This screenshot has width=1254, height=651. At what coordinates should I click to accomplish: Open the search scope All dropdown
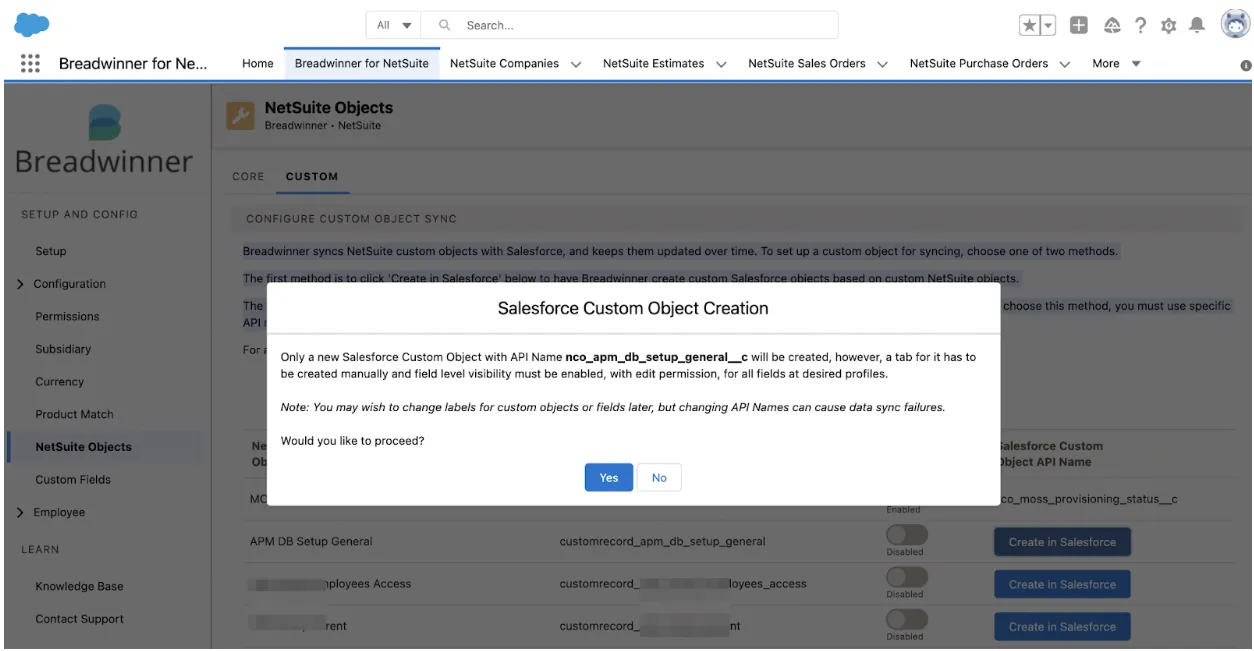(395, 25)
